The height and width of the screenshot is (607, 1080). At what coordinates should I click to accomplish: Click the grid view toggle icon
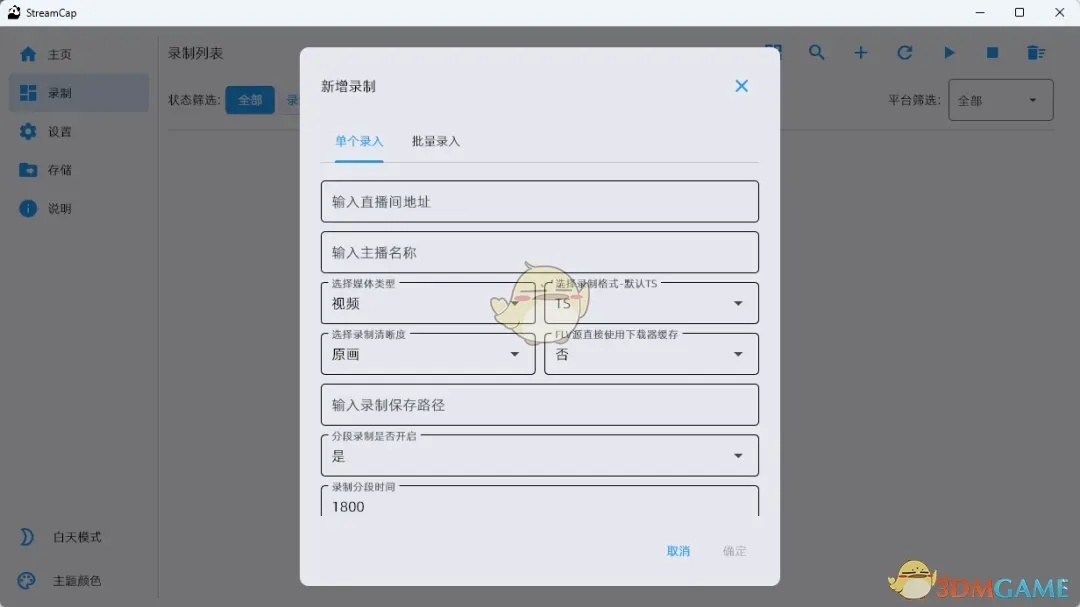[773, 50]
